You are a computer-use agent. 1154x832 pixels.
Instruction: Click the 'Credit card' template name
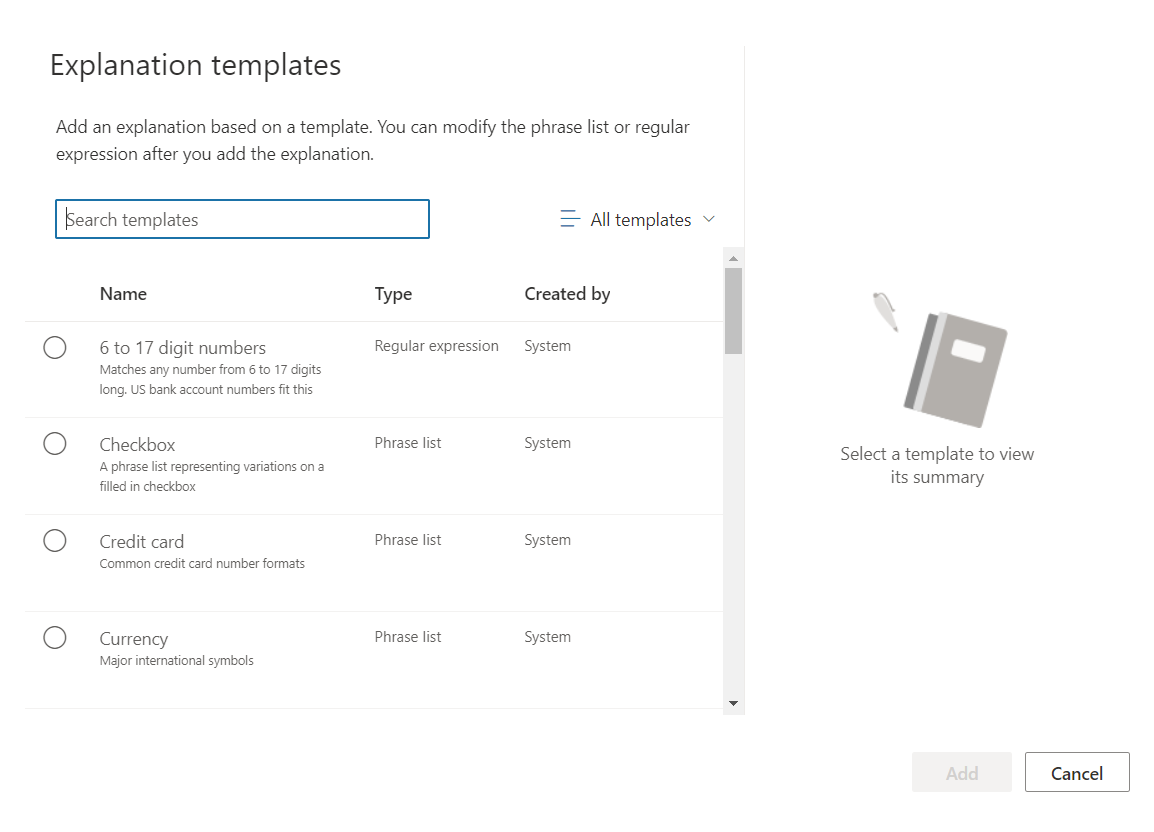coord(142,542)
